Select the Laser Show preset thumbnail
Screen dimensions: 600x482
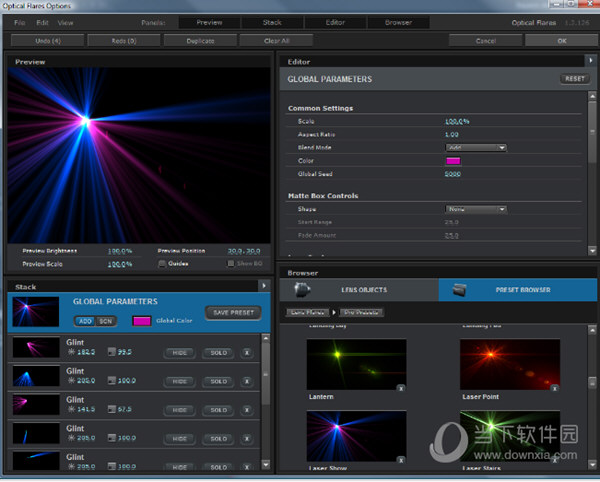pyautogui.click(x=356, y=436)
